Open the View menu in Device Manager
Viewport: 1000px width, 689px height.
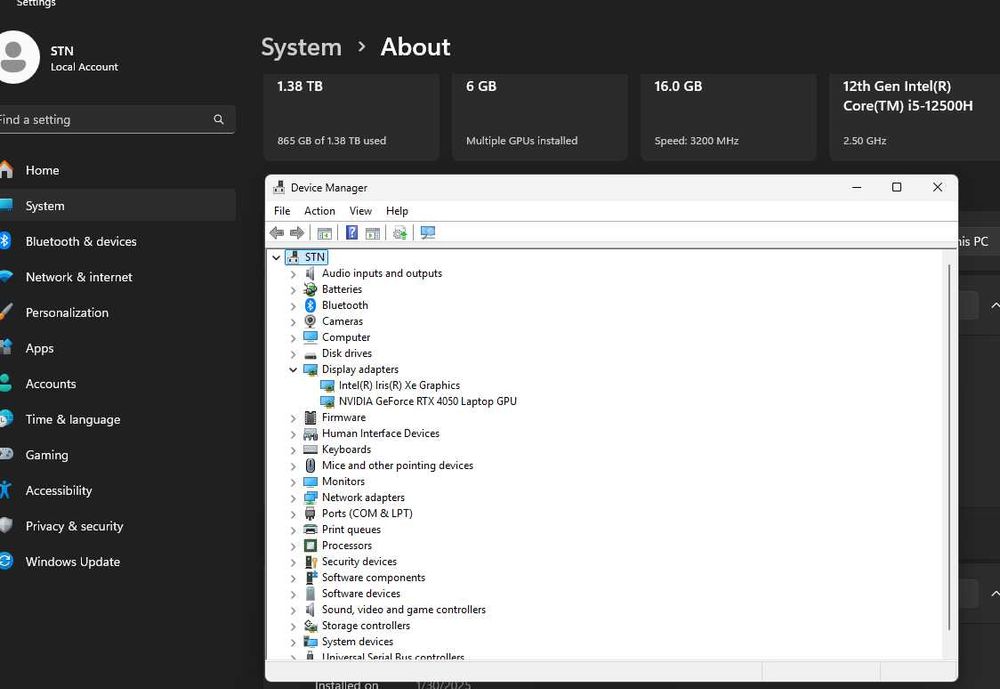click(x=360, y=211)
